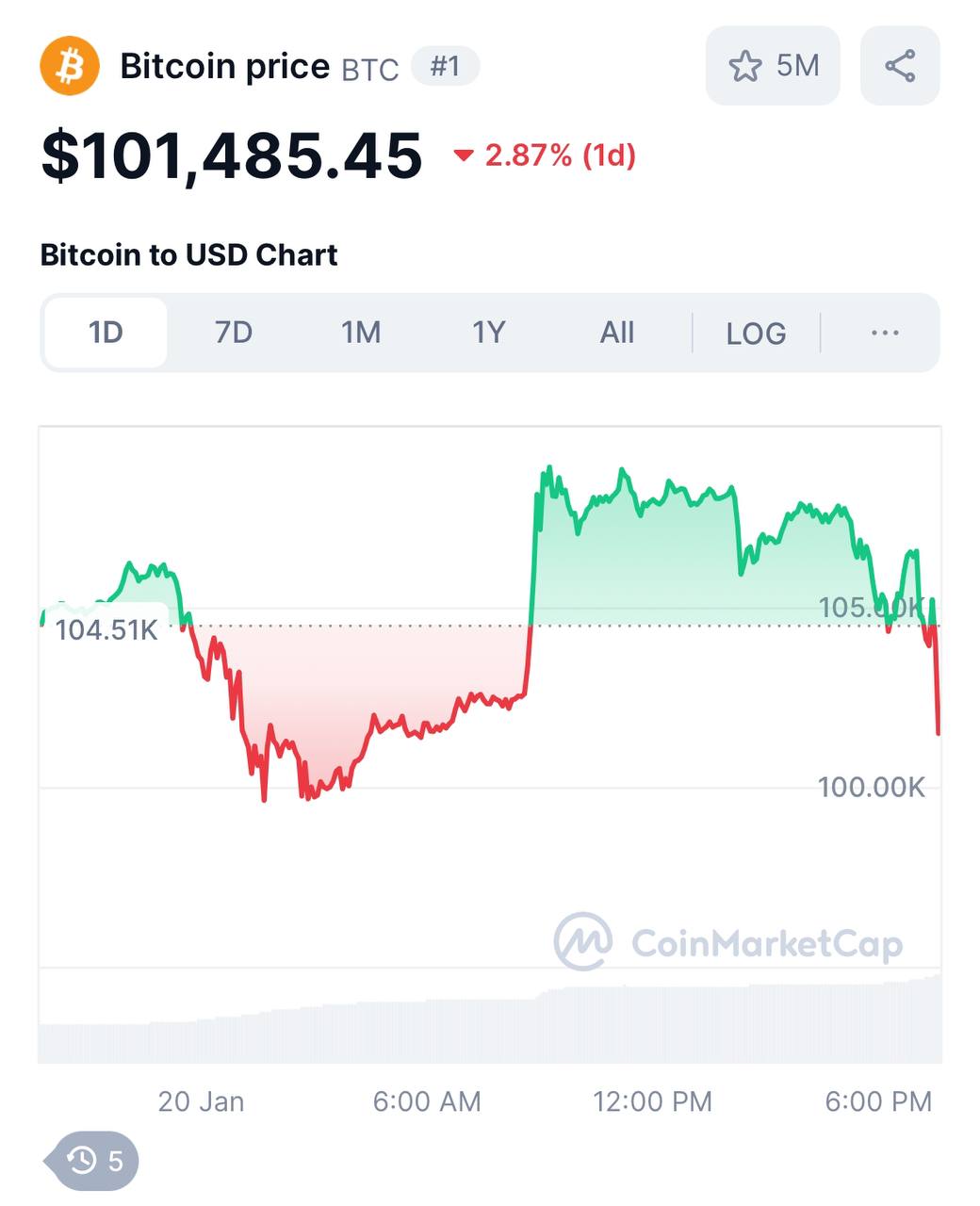
Task: Select the 1Y chart range tab
Action: [x=489, y=334]
